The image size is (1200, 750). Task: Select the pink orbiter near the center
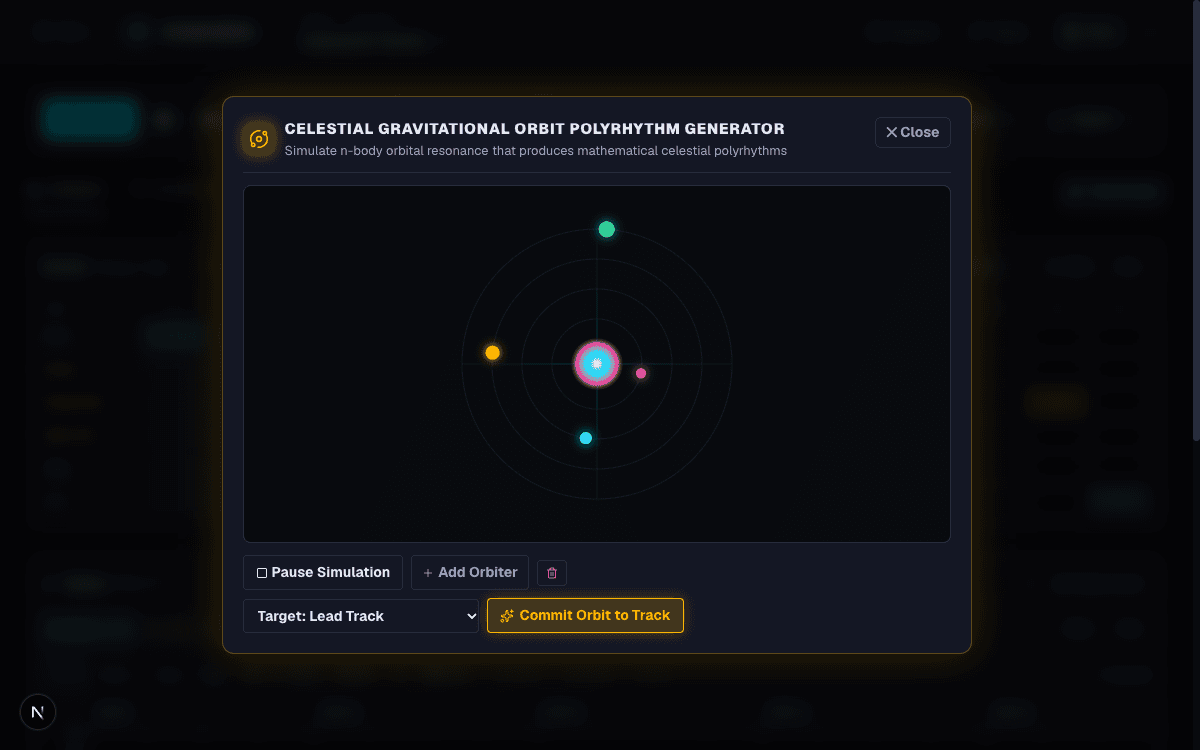click(641, 373)
